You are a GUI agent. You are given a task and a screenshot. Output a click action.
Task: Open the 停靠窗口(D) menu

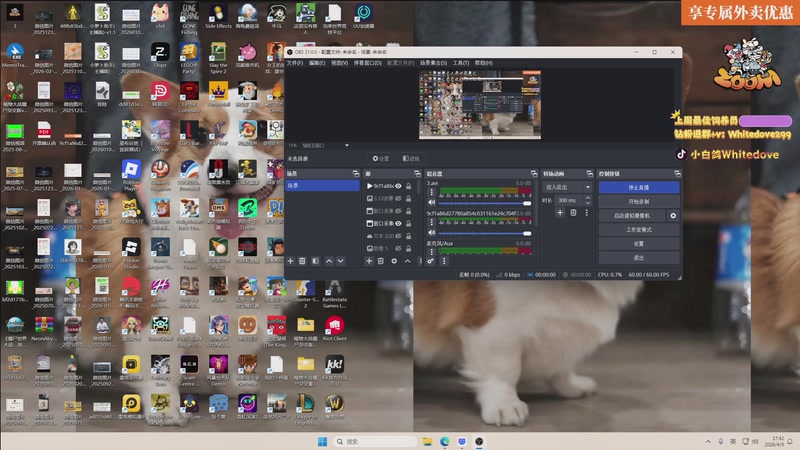click(x=367, y=63)
